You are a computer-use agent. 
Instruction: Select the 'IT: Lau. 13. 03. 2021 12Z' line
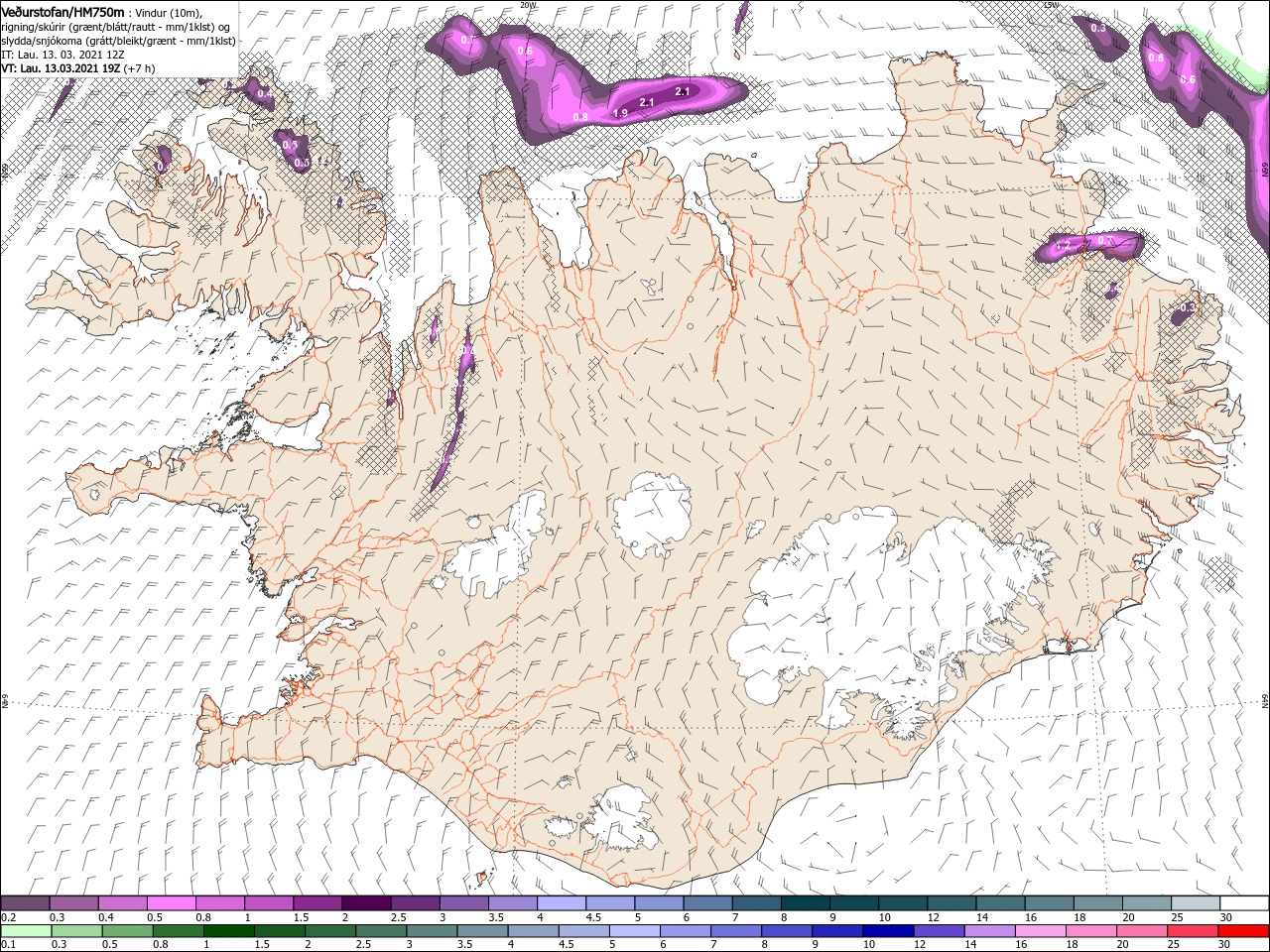pos(62,55)
